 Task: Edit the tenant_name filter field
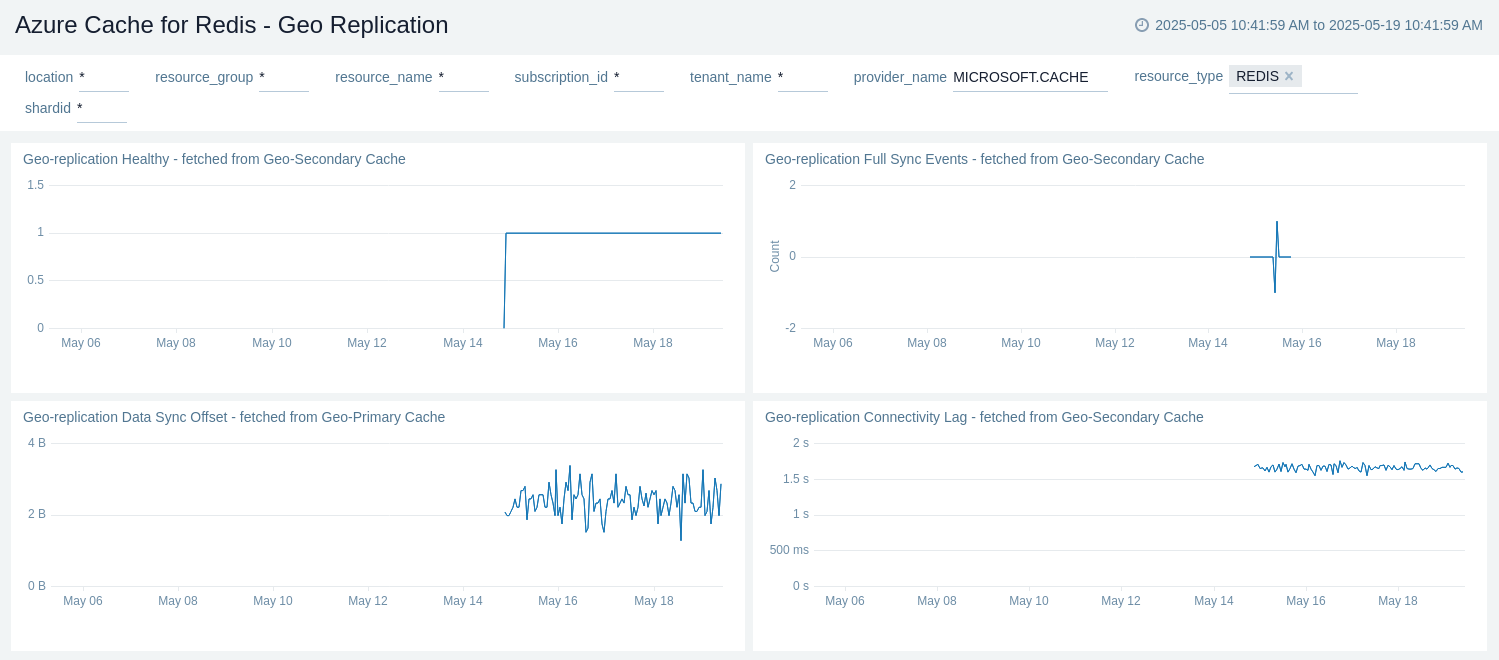803,77
